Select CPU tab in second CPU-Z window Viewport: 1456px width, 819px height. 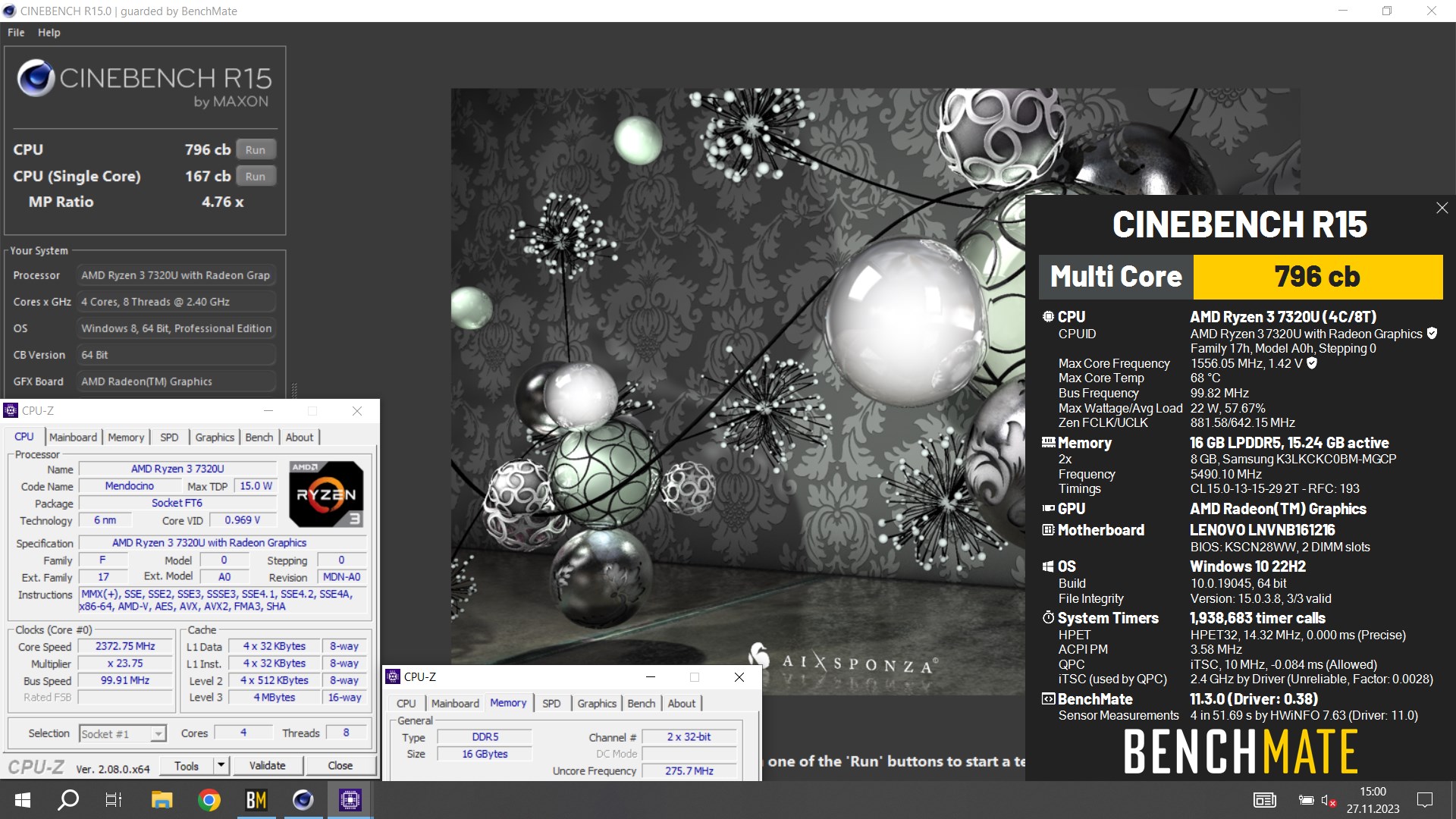point(406,704)
